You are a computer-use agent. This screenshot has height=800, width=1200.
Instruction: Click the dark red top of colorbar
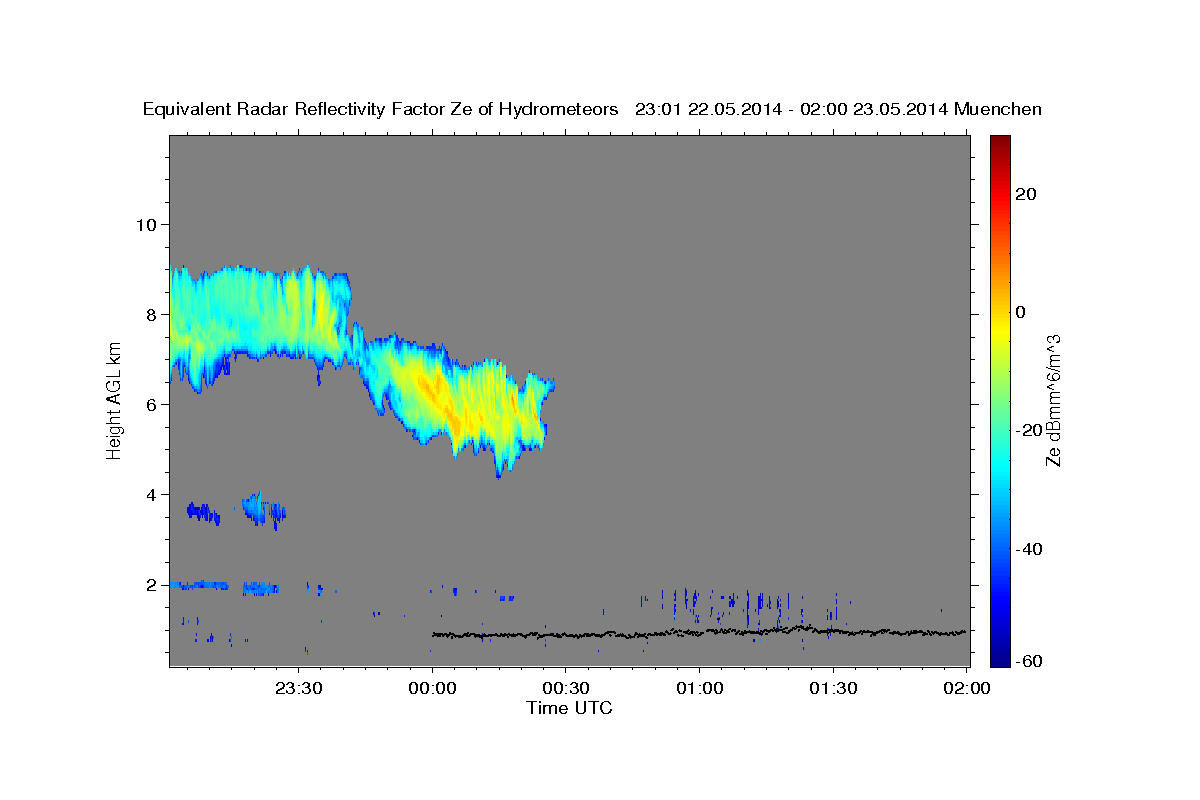click(x=999, y=143)
